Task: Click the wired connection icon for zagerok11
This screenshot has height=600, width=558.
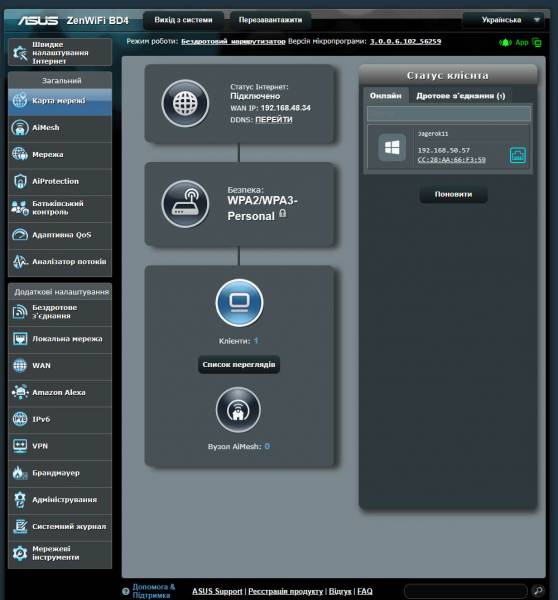Action: pyautogui.click(x=518, y=155)
